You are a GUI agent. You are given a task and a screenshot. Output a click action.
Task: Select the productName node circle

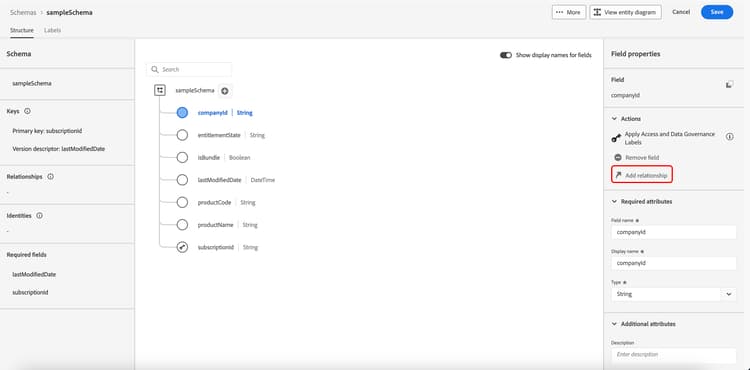(x=182, y=225)
